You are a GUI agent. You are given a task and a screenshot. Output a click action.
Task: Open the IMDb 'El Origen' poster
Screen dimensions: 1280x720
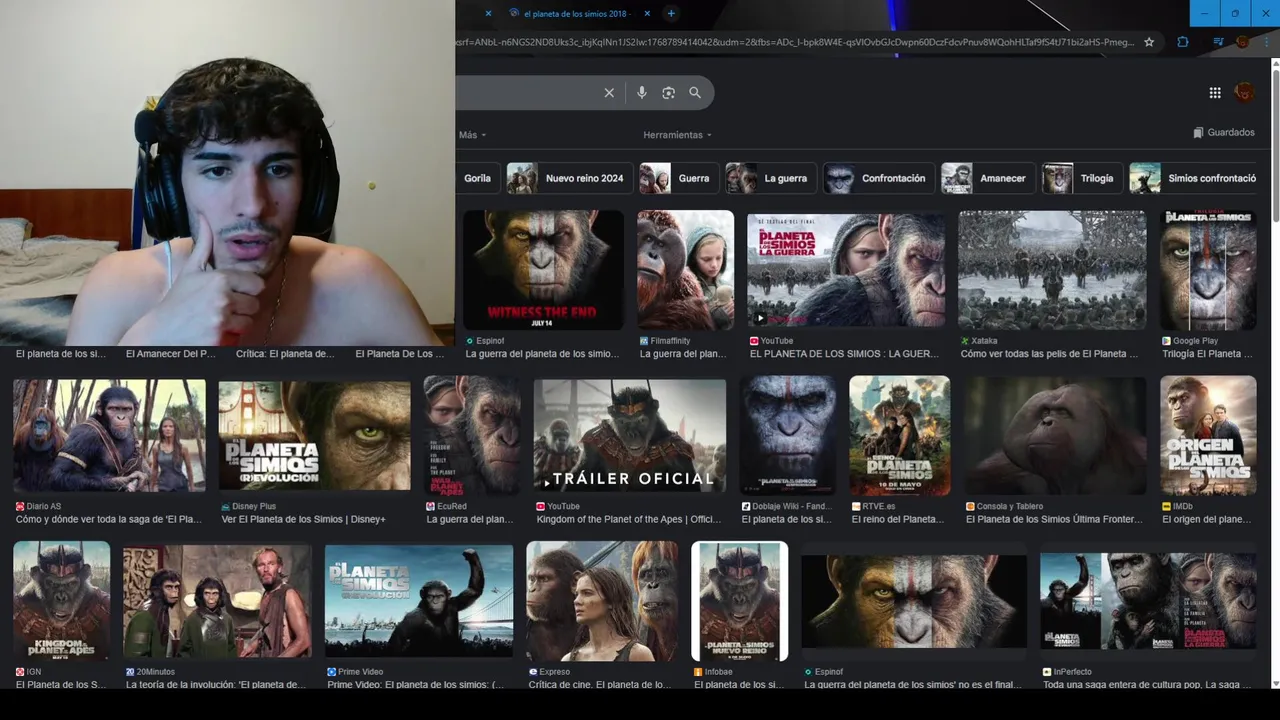[1208, 436]
